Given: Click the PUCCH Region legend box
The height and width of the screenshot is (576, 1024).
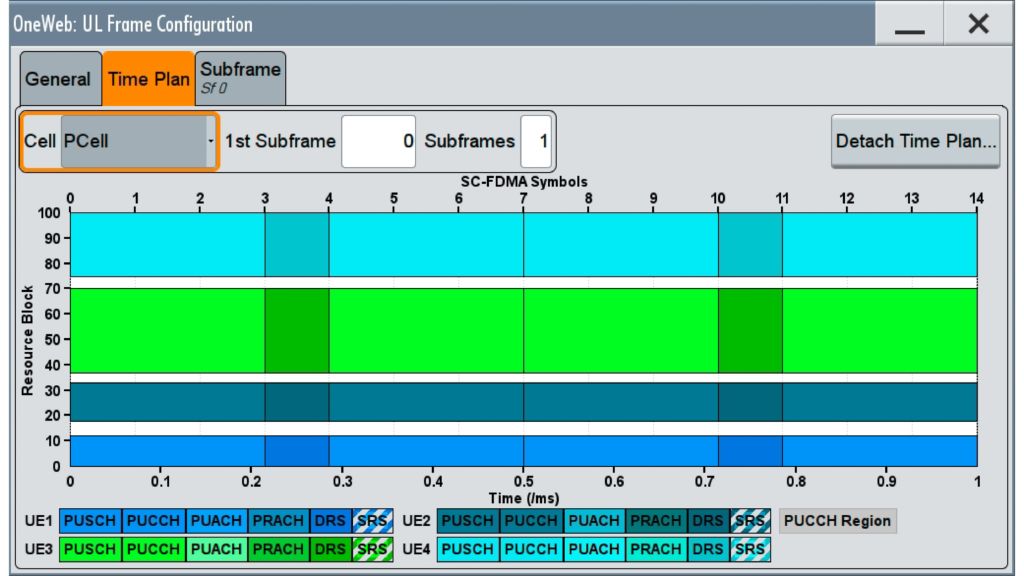Looking at the screenshot, I should point(838,521).
